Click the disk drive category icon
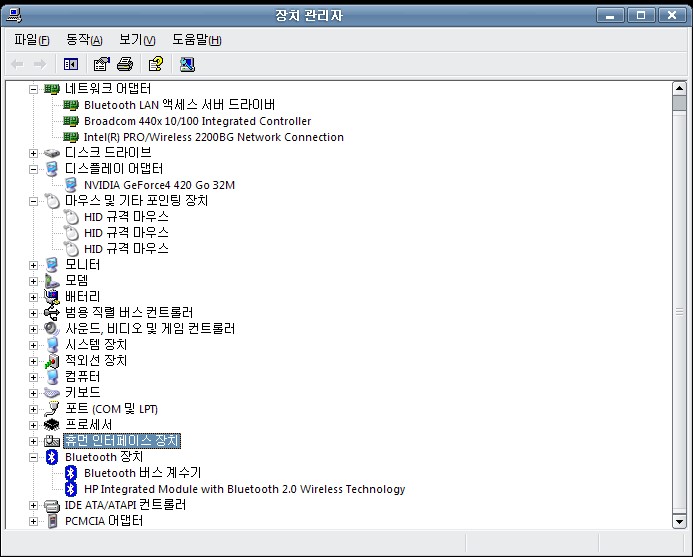Viewport: 693px width, 557px height. tap(52, 153)
